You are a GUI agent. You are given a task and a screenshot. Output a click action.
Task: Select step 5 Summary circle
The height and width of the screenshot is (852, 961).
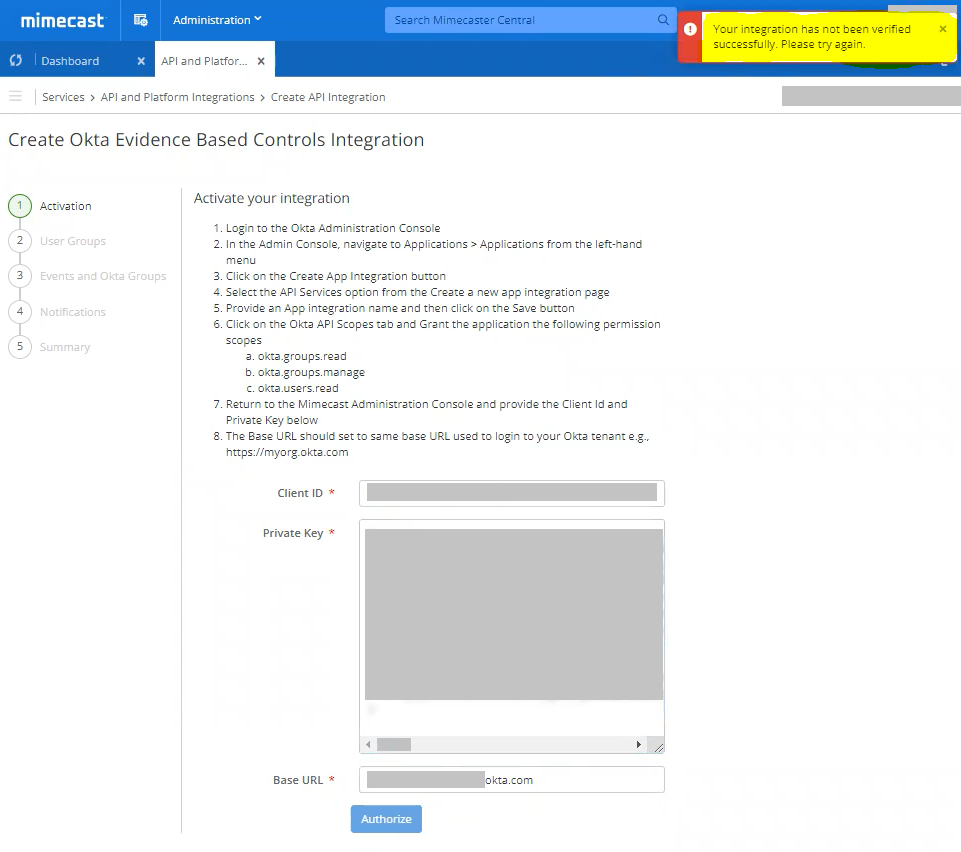click(20, 347)
